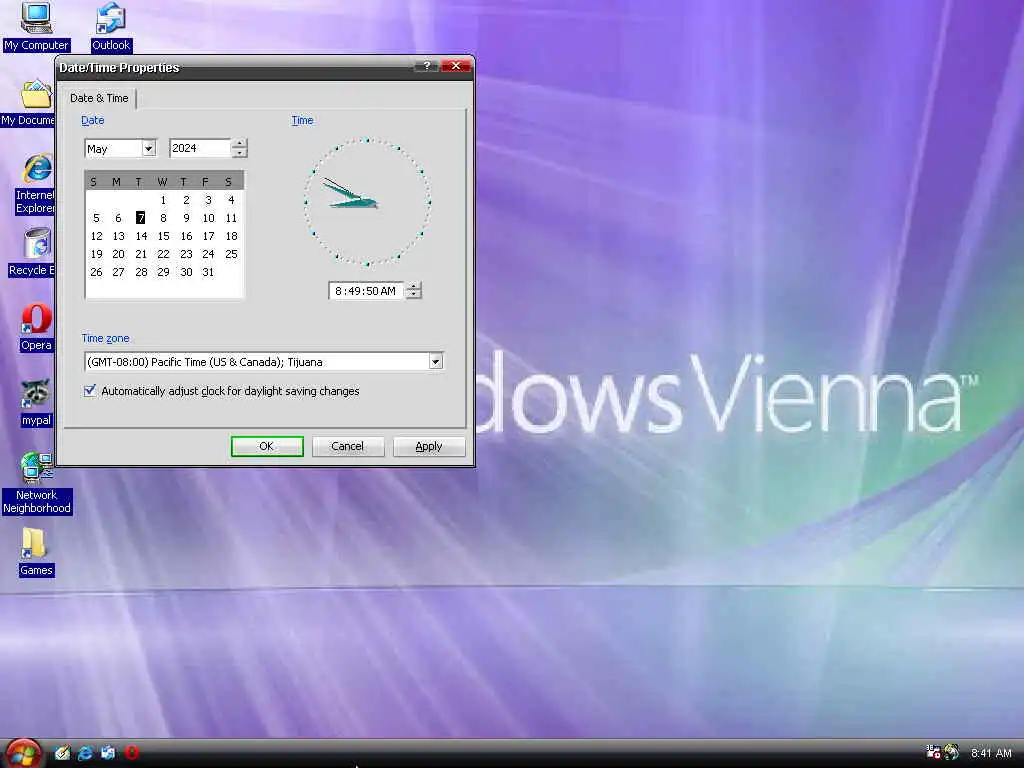Image resolution: width=1024 pixels, height=768 pixels.
Task: Select day 29 in the calendar
Action: [x=163, y=272]
